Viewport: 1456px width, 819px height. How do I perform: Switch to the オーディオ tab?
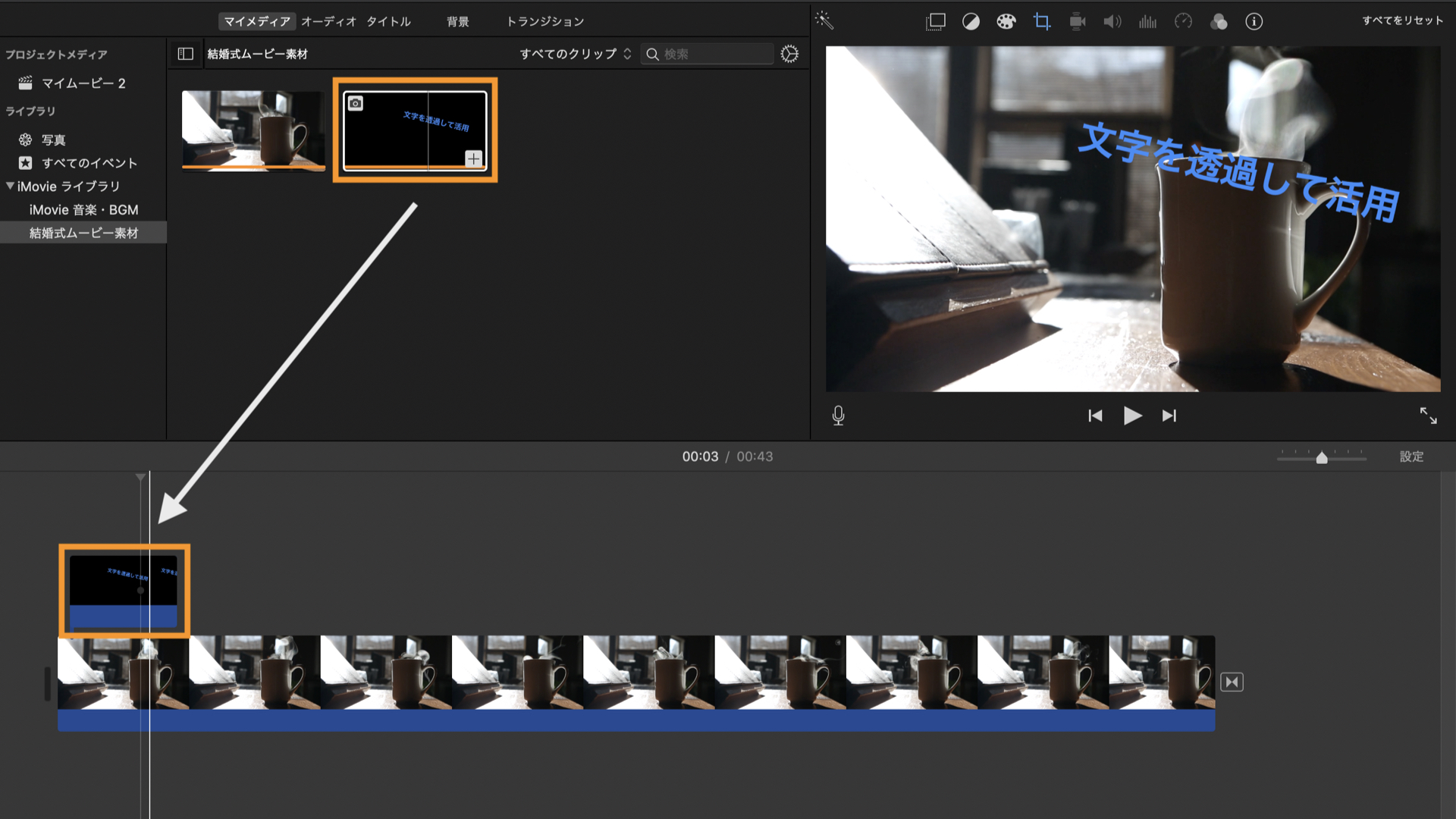coord(328,21)
